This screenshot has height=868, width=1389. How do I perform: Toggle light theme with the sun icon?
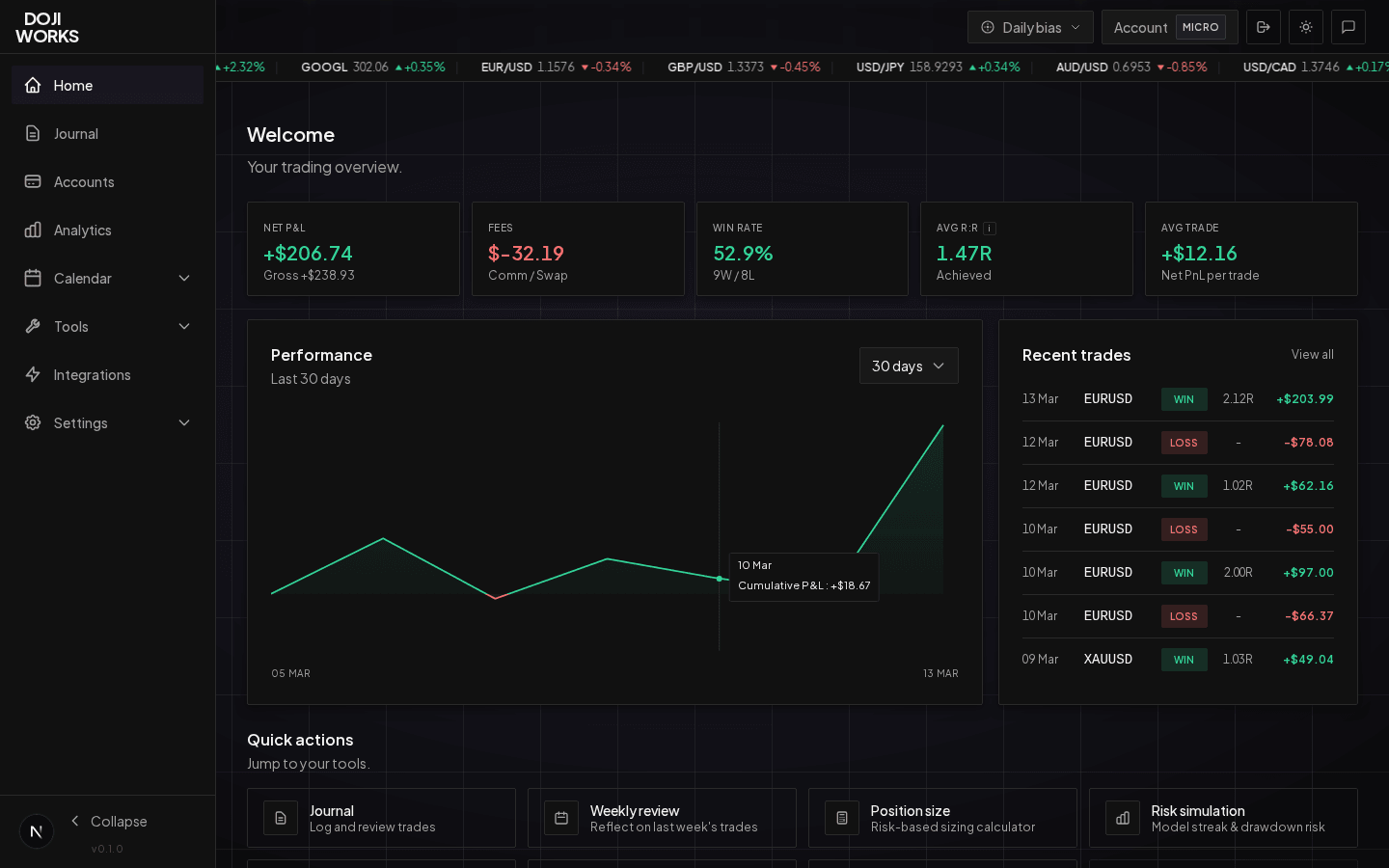tap(1305, 27)
